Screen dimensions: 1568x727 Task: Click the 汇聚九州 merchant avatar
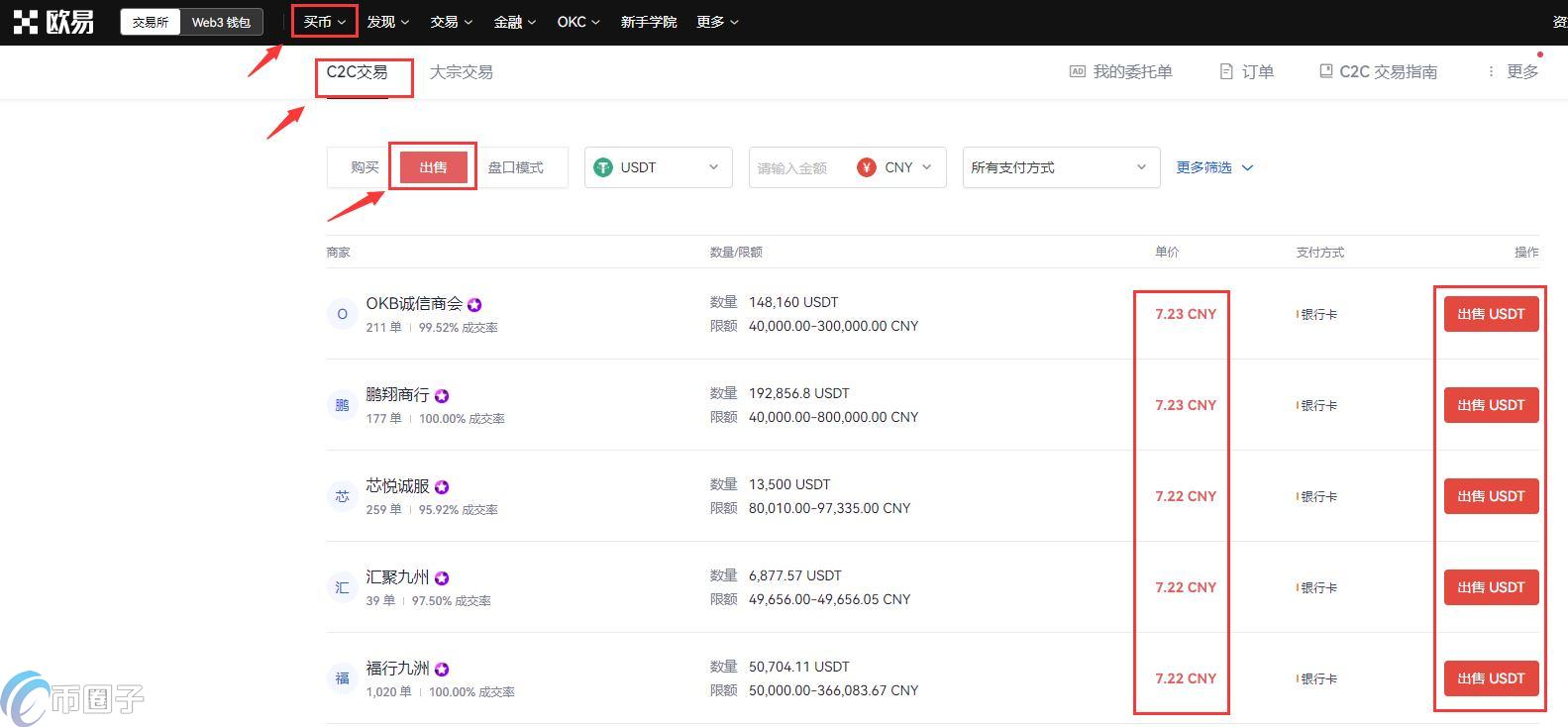tap(342, 587)
